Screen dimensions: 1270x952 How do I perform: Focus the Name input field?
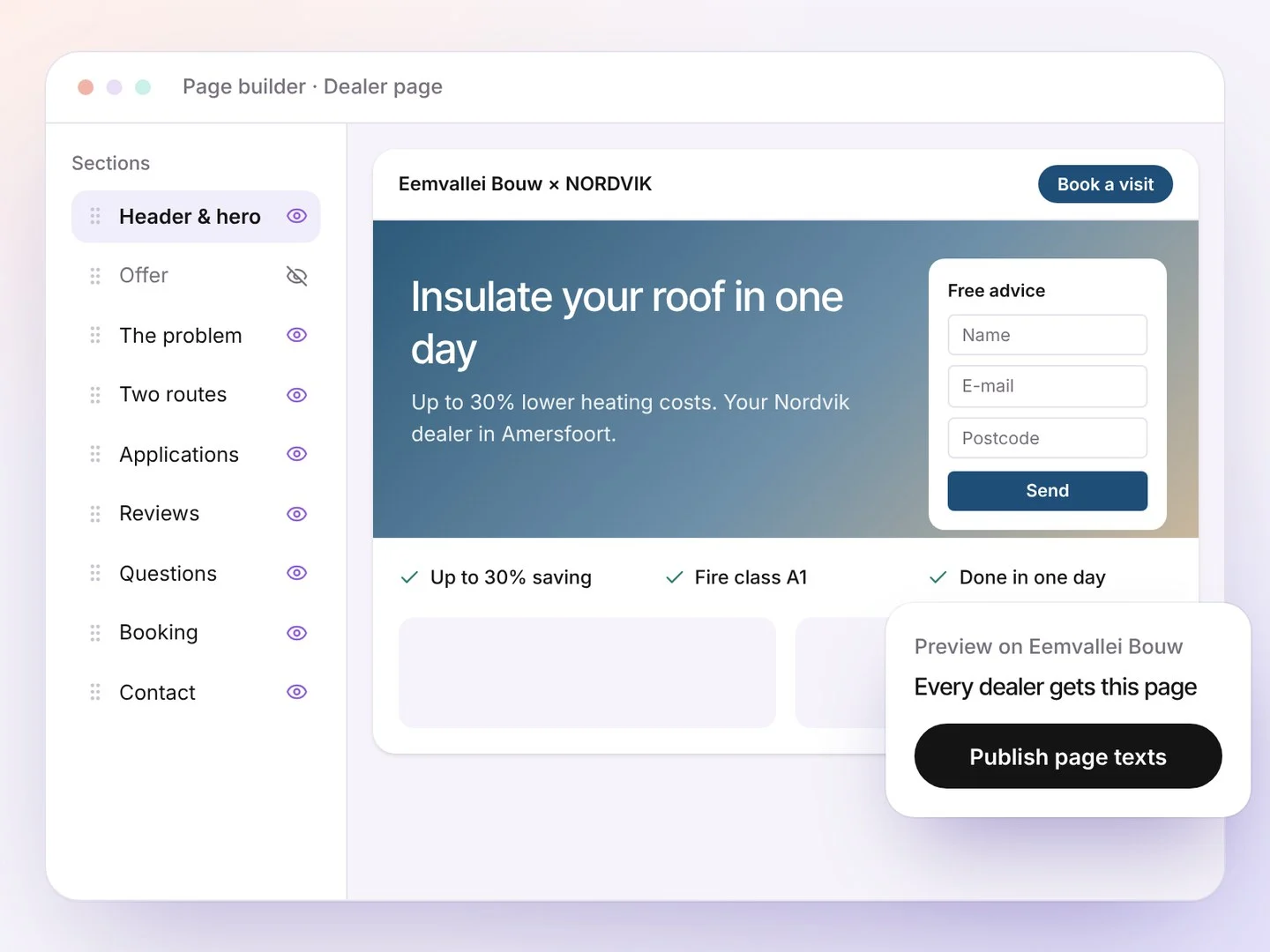pyautogui.click(x=1048, y=335)
